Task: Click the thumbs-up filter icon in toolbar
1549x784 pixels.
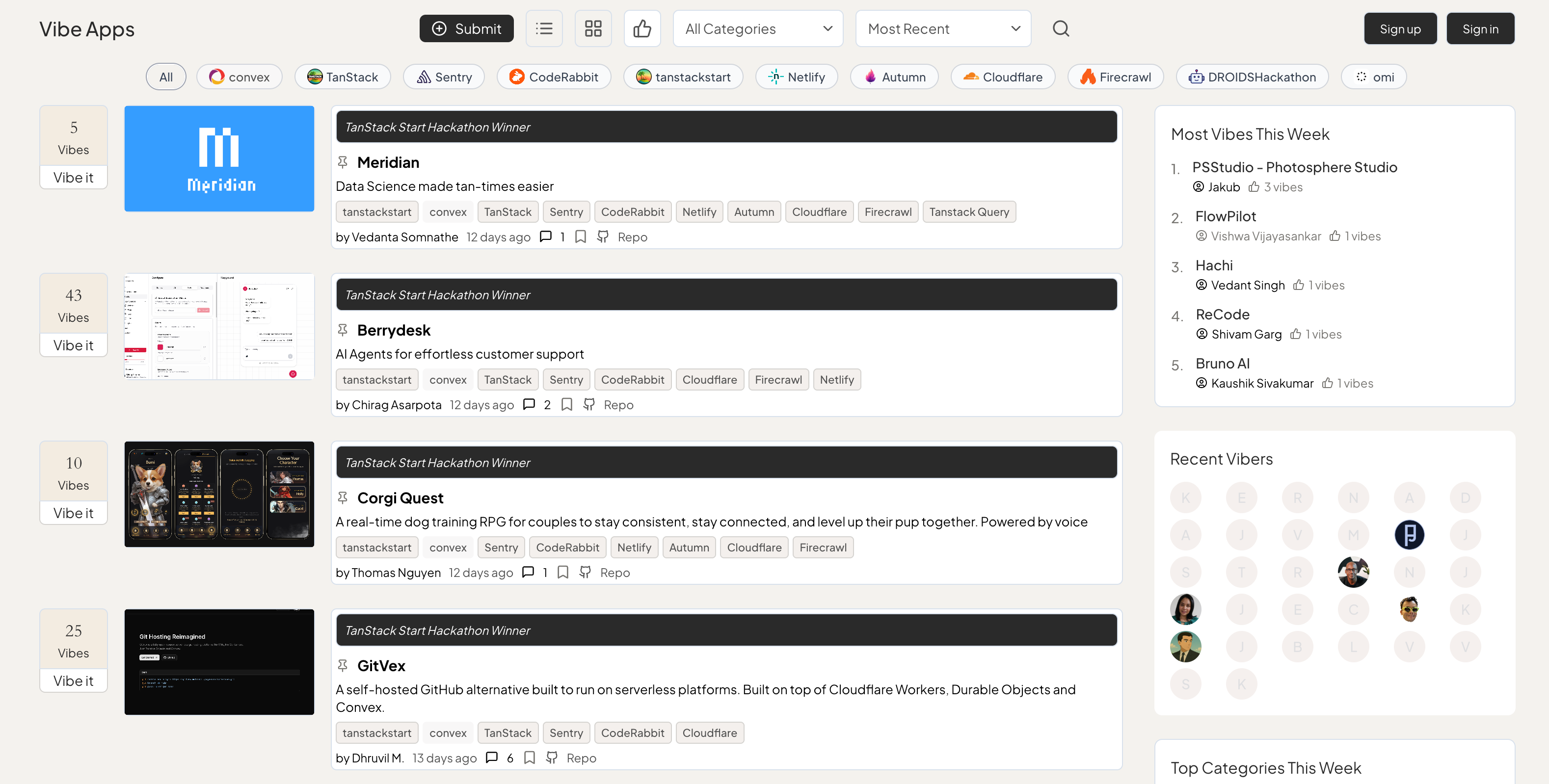Action: click(641, 28)
